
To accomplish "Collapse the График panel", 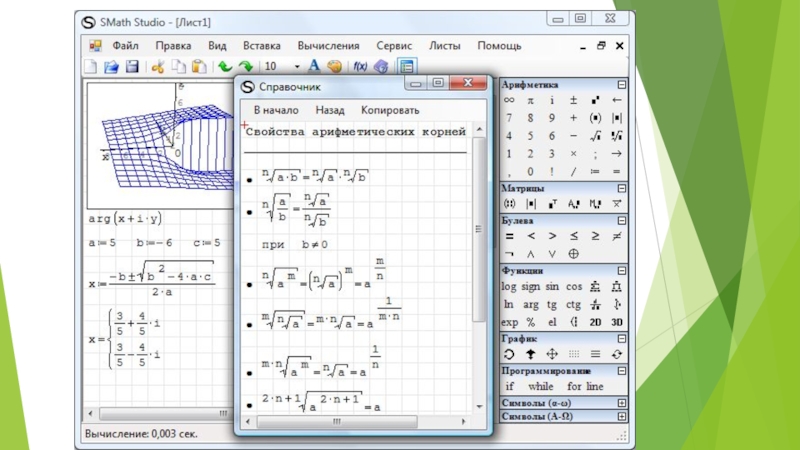I will pyautogui.click(x=621, y=338).
